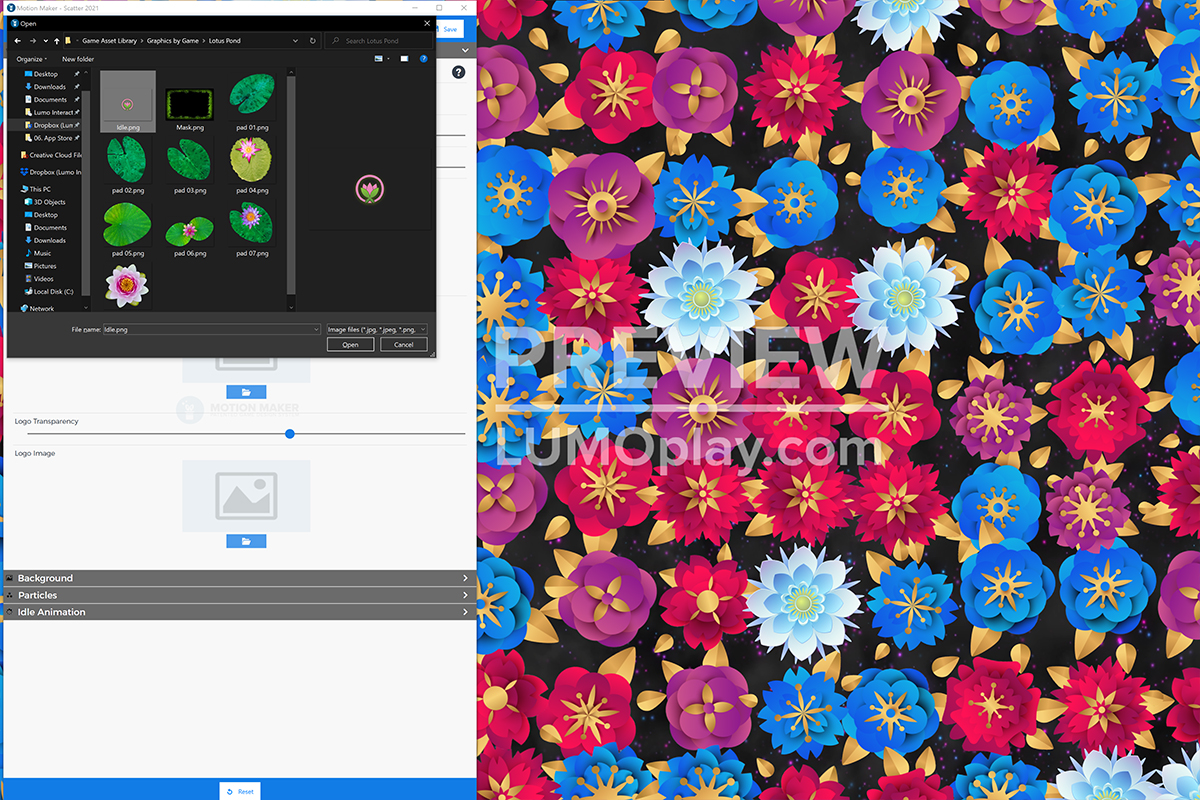1200x800 pixels.
Task: Open file dialog help icon
Action: coord(424,59)
